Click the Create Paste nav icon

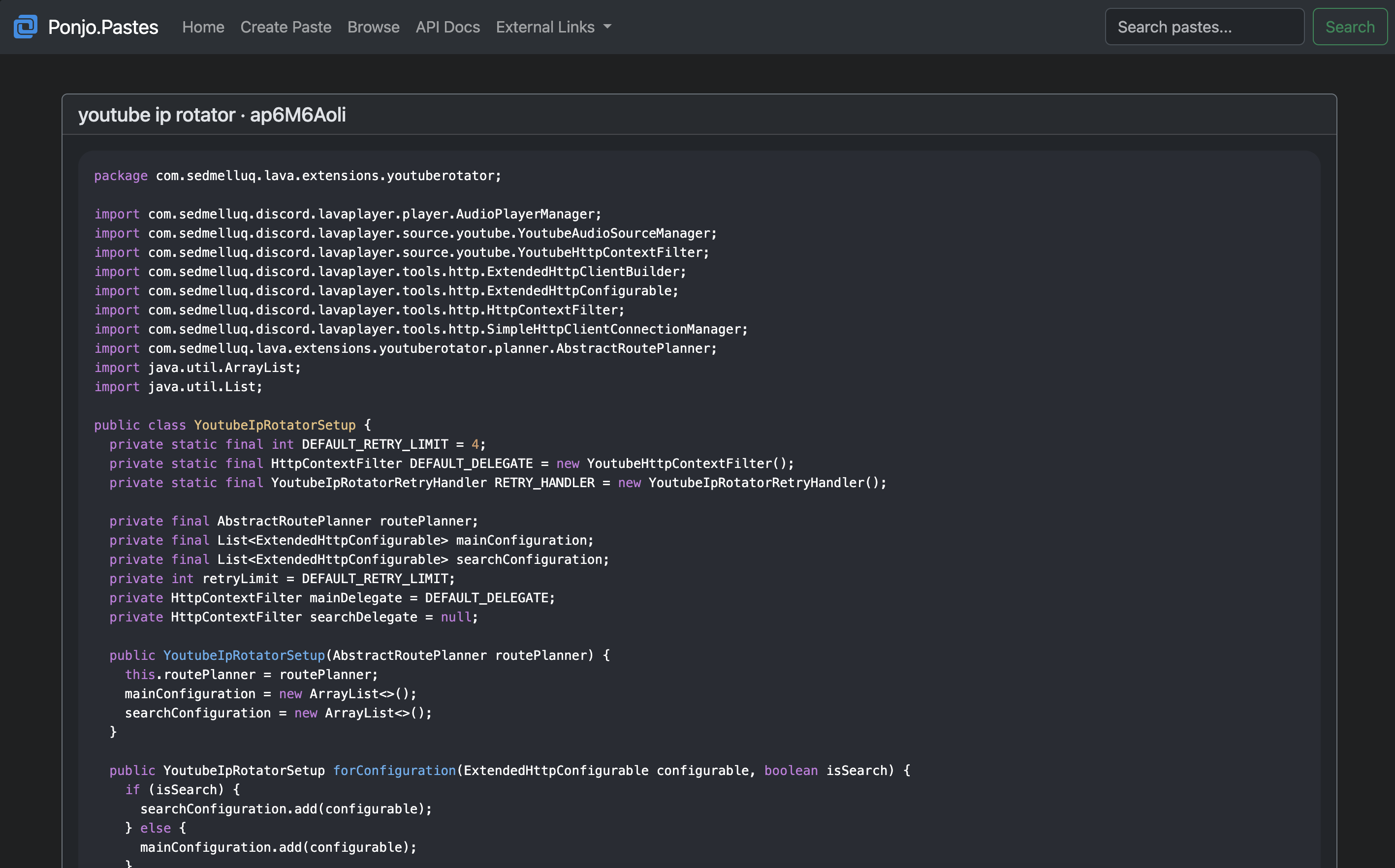[x=285, y=26]
